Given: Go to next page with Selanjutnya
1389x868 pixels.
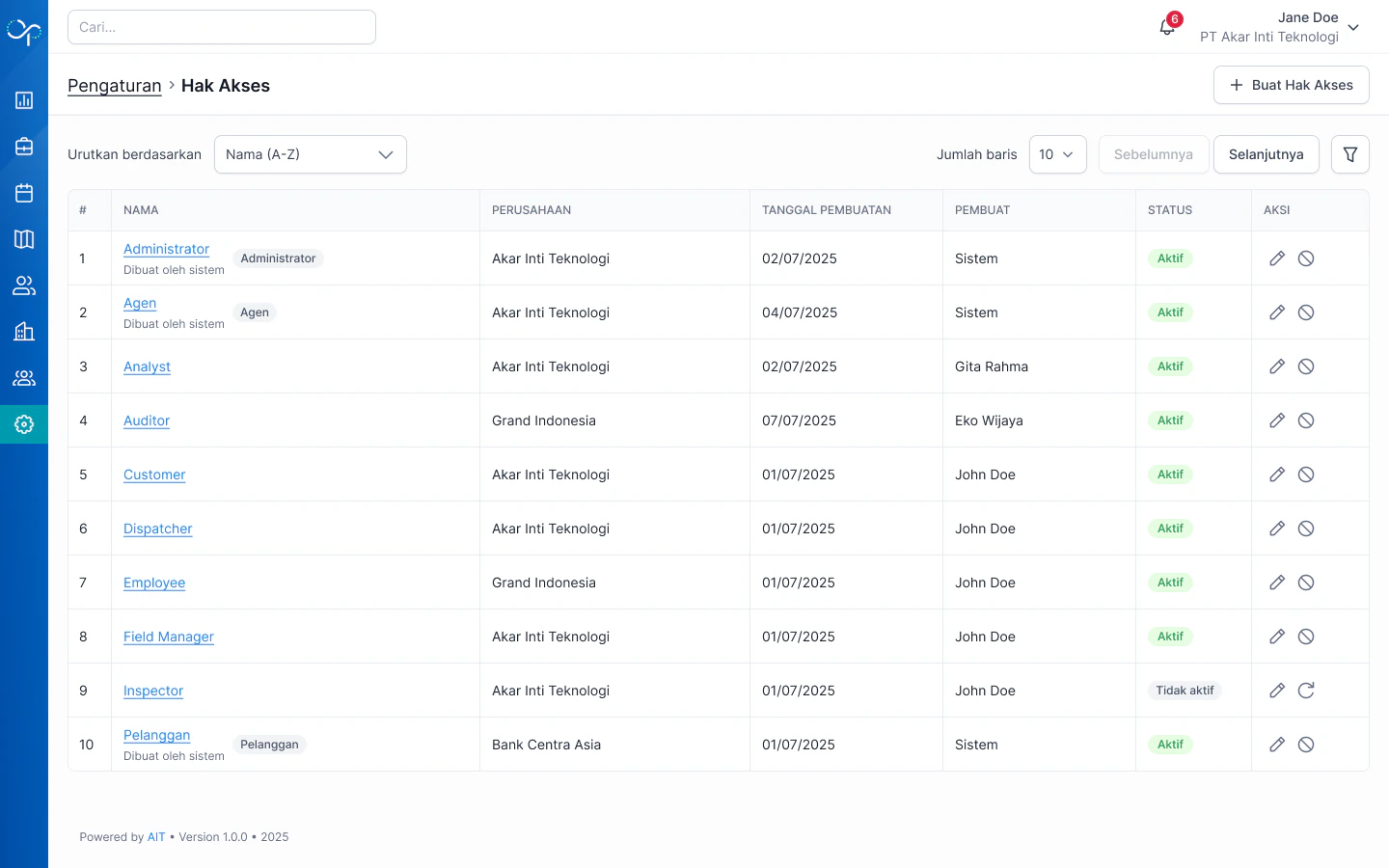Looking at the screenshot, I should tap(1266, 154).
